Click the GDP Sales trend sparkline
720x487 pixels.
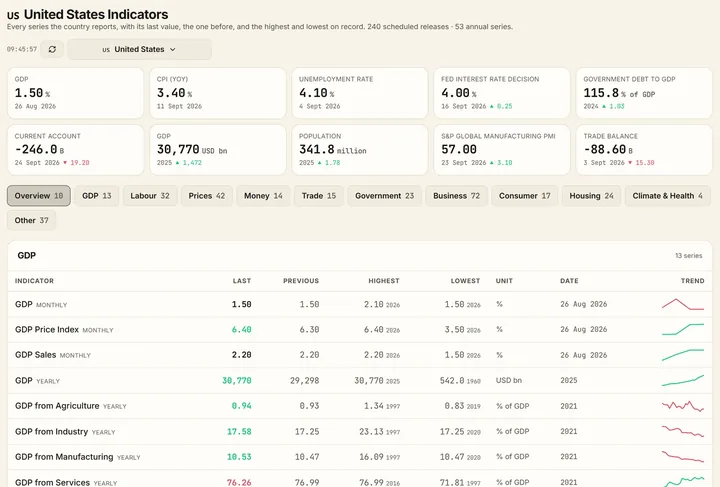683,355
